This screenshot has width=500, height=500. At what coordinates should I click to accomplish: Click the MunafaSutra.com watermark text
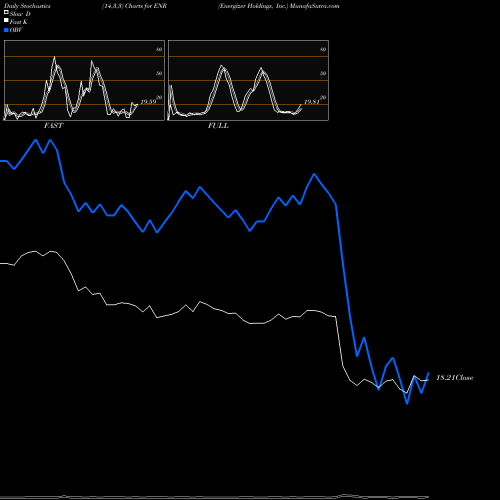click(x=314, y=6)
